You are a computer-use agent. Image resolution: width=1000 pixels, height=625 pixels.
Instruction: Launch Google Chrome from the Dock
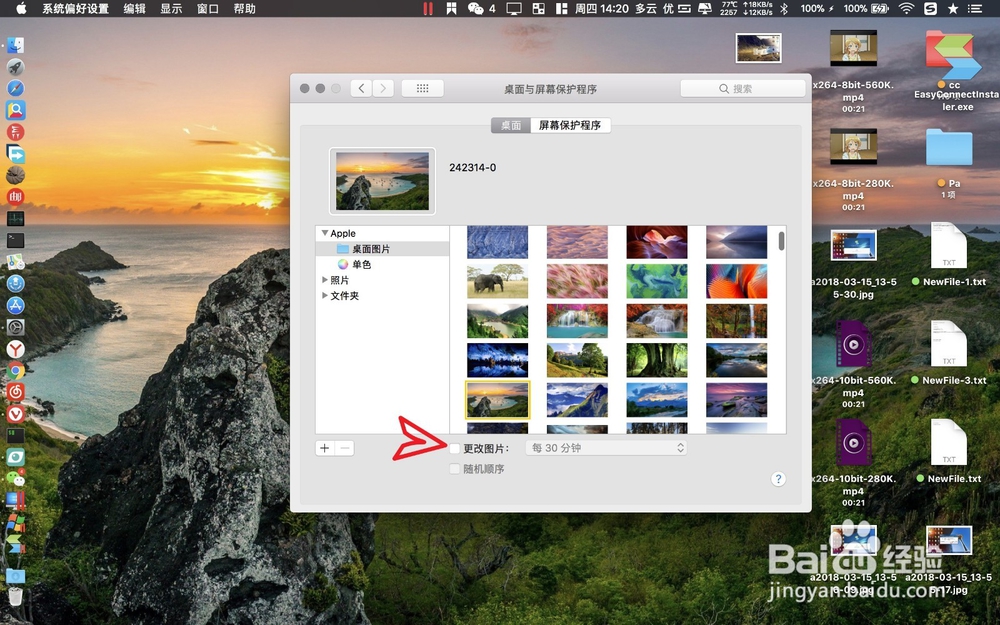(15, 370)
